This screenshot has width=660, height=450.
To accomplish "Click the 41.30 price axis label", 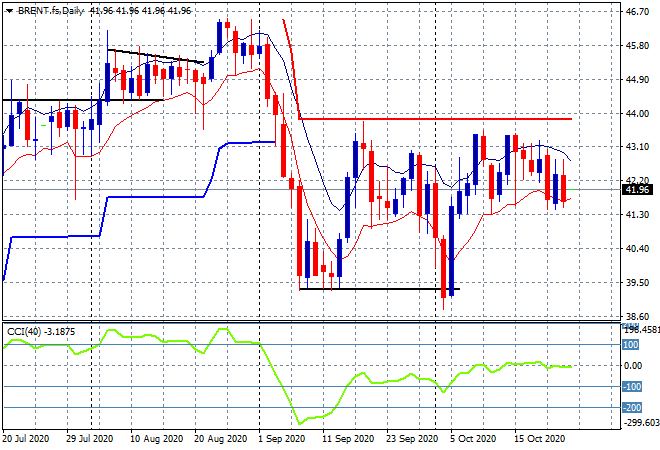I will pos(637,215).
